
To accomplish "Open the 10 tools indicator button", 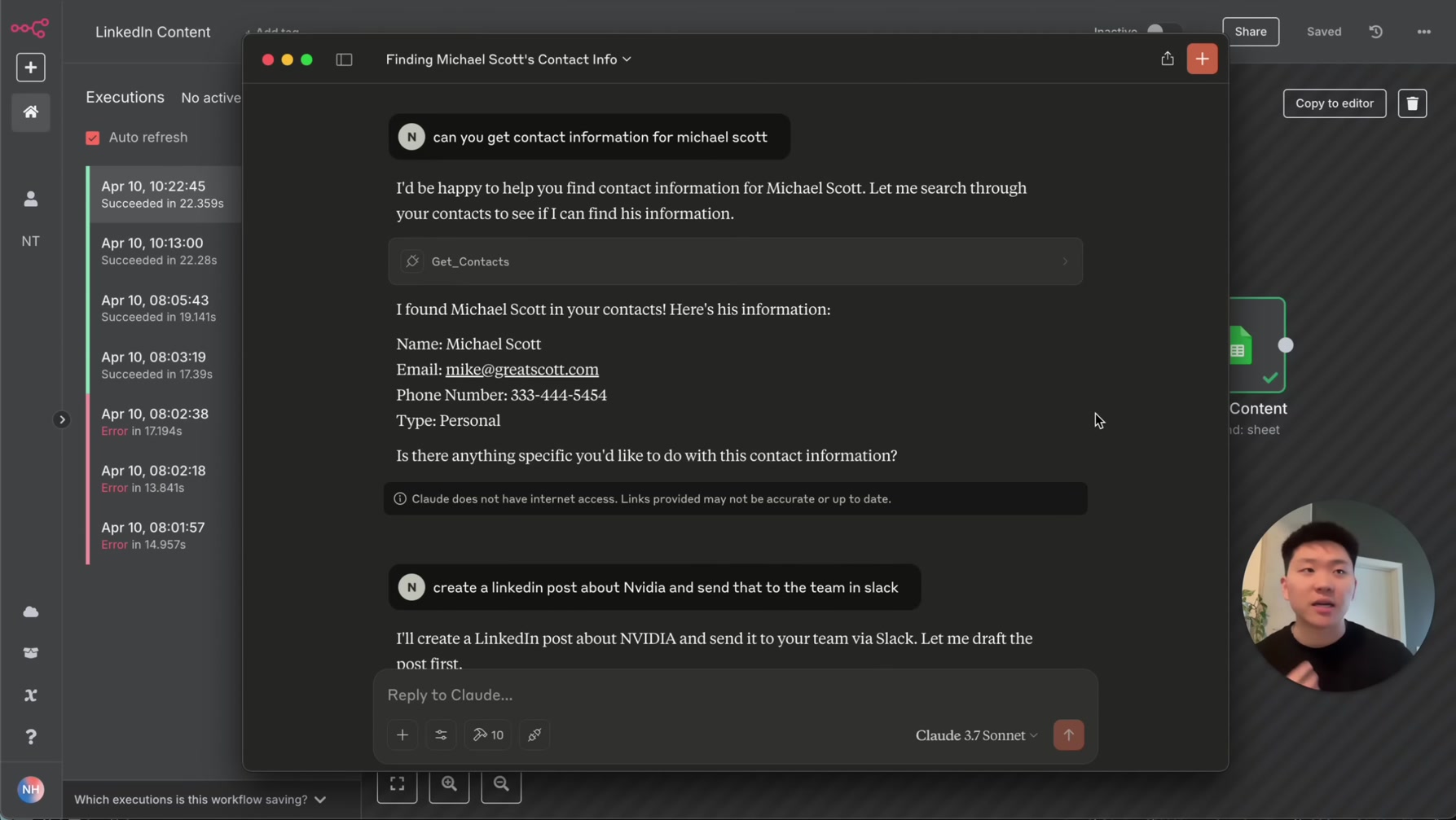I will click(x=488, y=734).
